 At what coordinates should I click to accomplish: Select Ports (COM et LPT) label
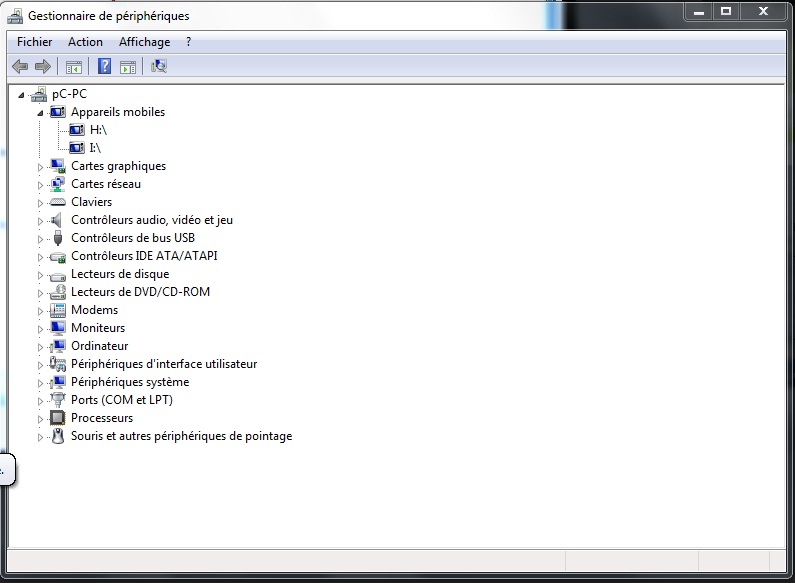122,400
